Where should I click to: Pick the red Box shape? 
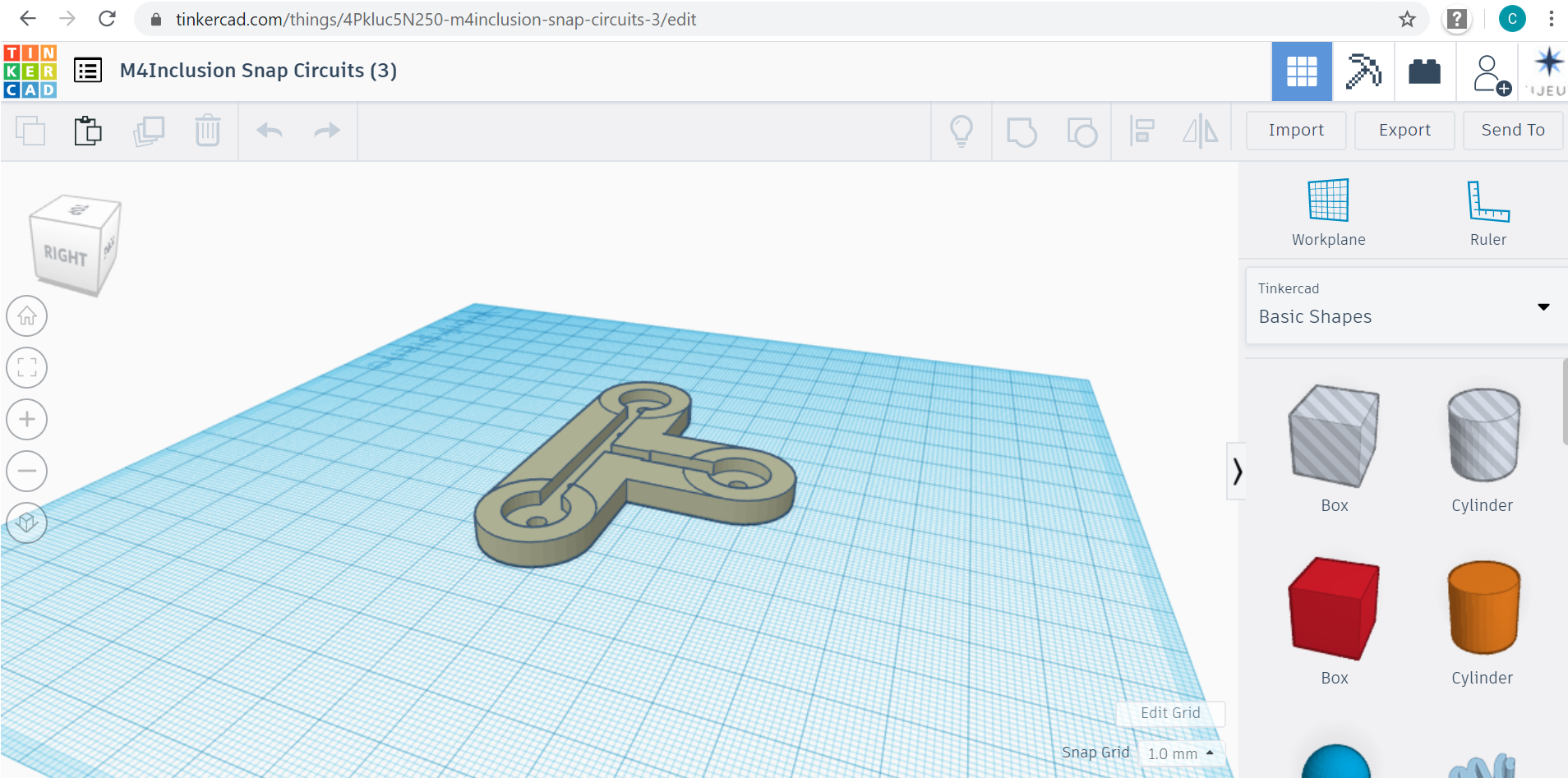tap(1334, 609)
